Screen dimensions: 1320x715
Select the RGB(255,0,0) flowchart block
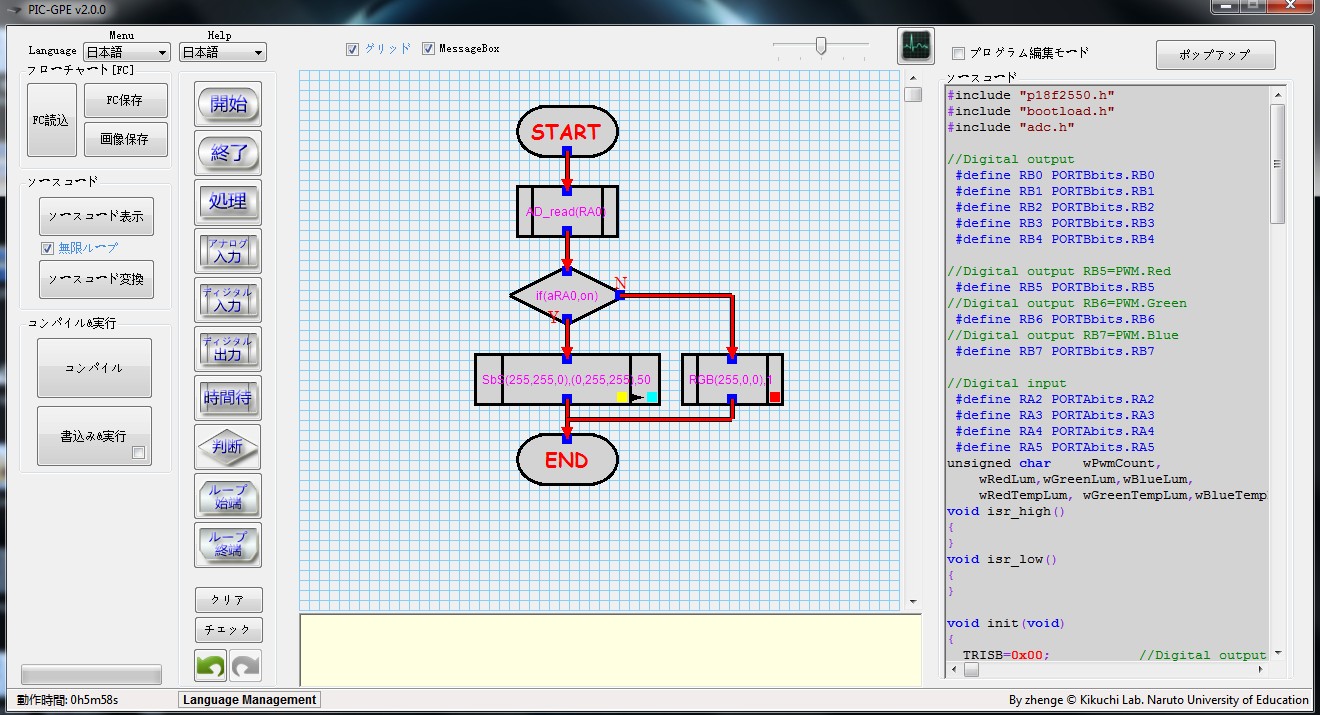(x=732, y=379)
